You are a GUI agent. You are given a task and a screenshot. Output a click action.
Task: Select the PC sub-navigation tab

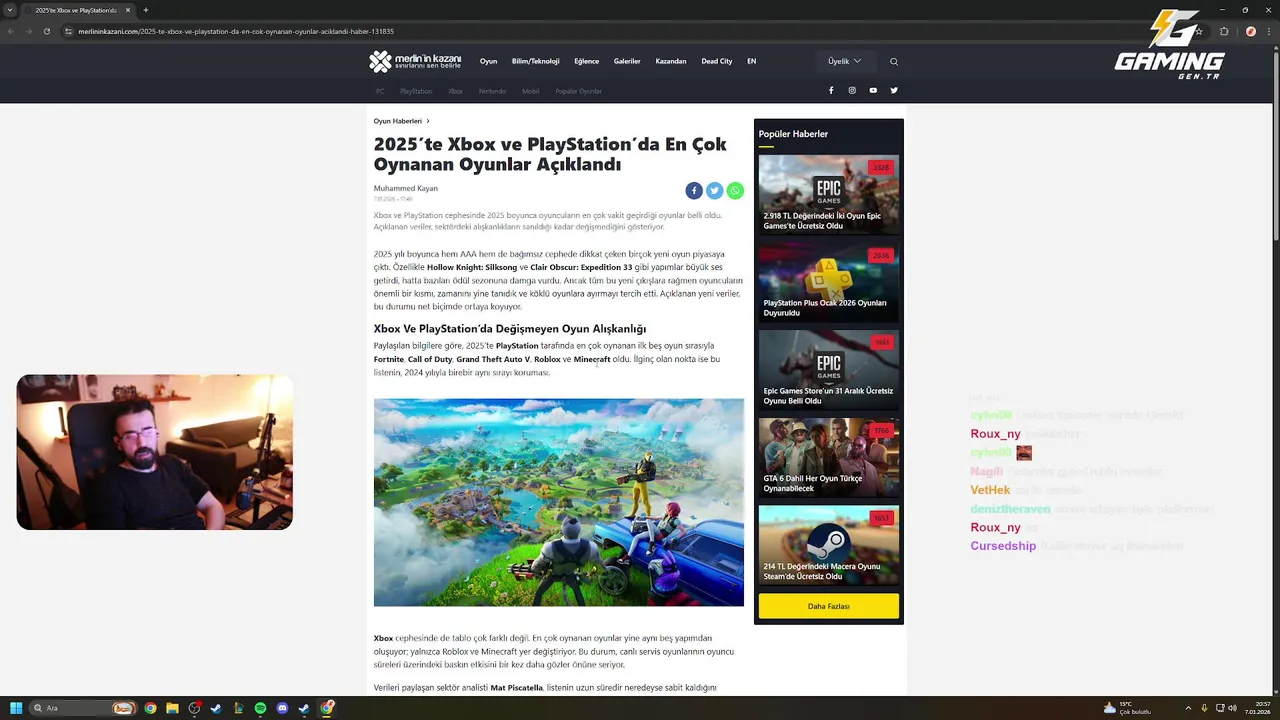(380, 91)
